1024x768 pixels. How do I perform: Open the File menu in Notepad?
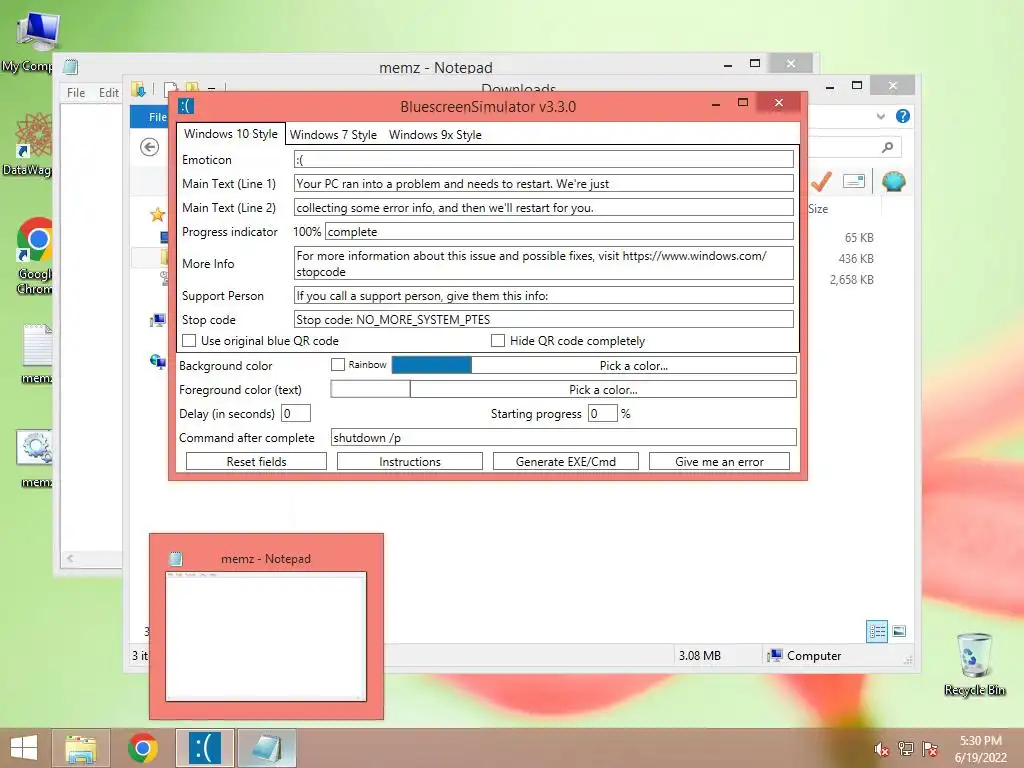point(76,93)
